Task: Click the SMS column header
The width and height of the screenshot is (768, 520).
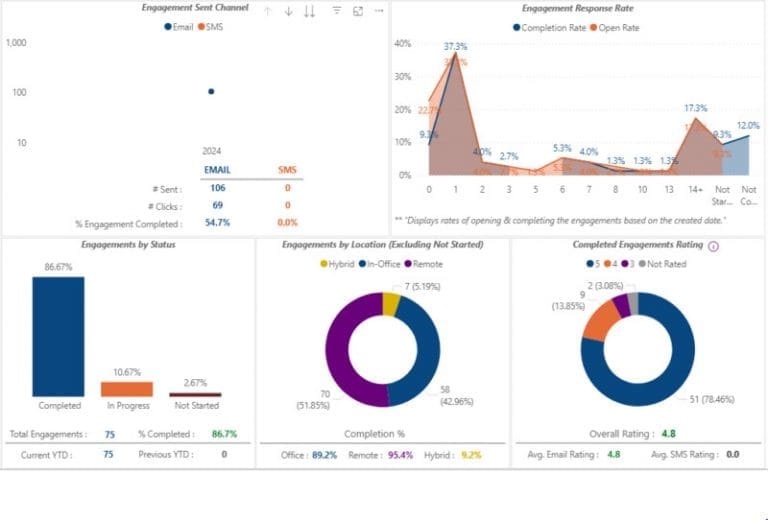Action: pyautogui.click(x=287, y=170)
